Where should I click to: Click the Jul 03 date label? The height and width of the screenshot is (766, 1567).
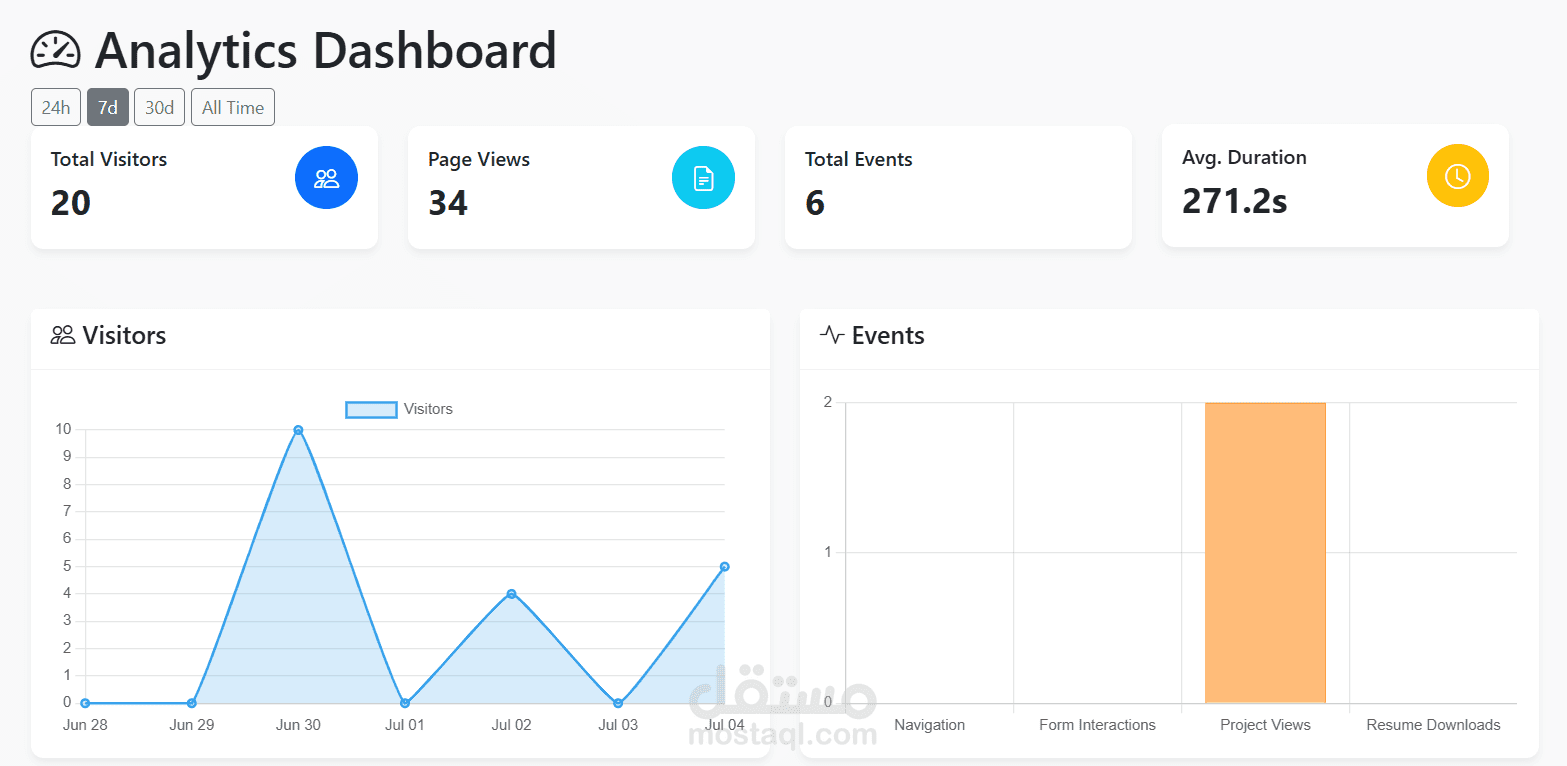click(x=618, y=725)
